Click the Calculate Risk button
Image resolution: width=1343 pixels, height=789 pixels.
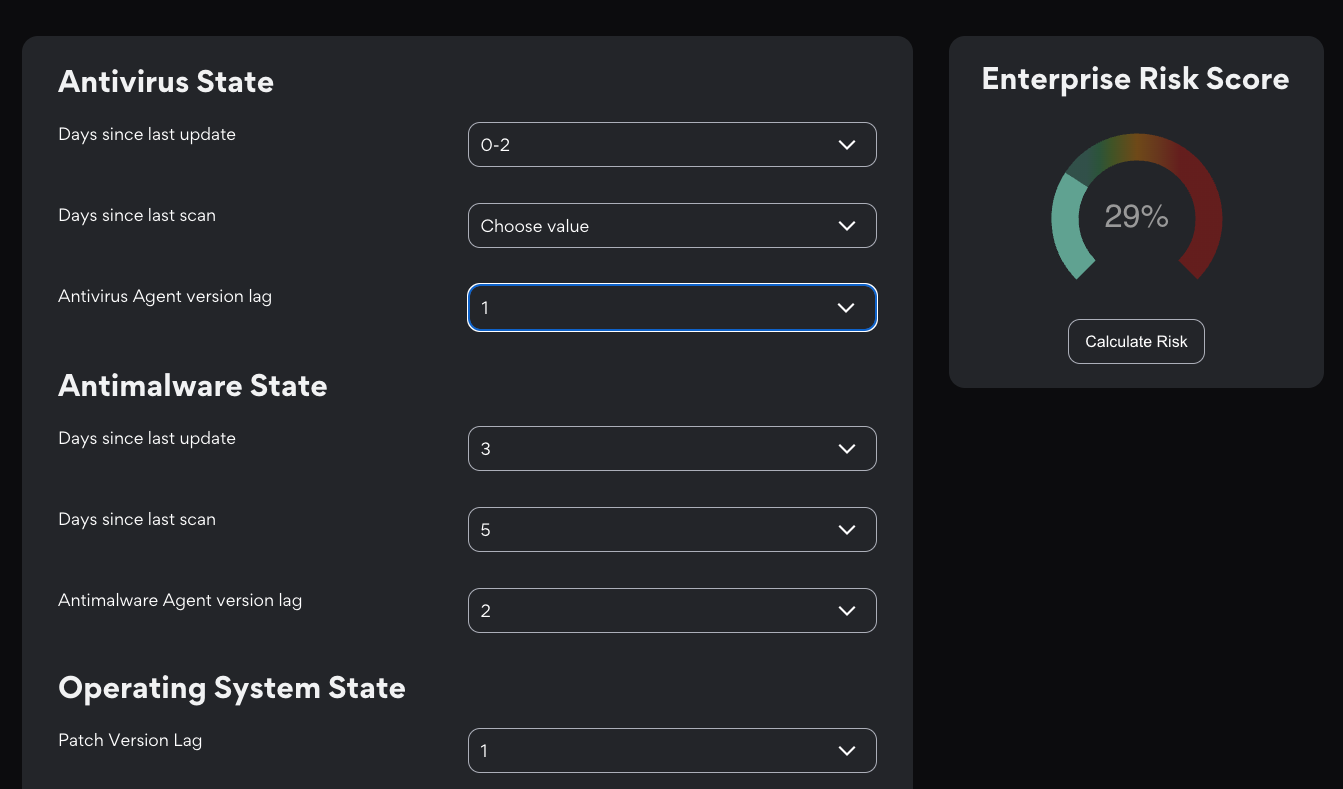[x=1136, y=342]
